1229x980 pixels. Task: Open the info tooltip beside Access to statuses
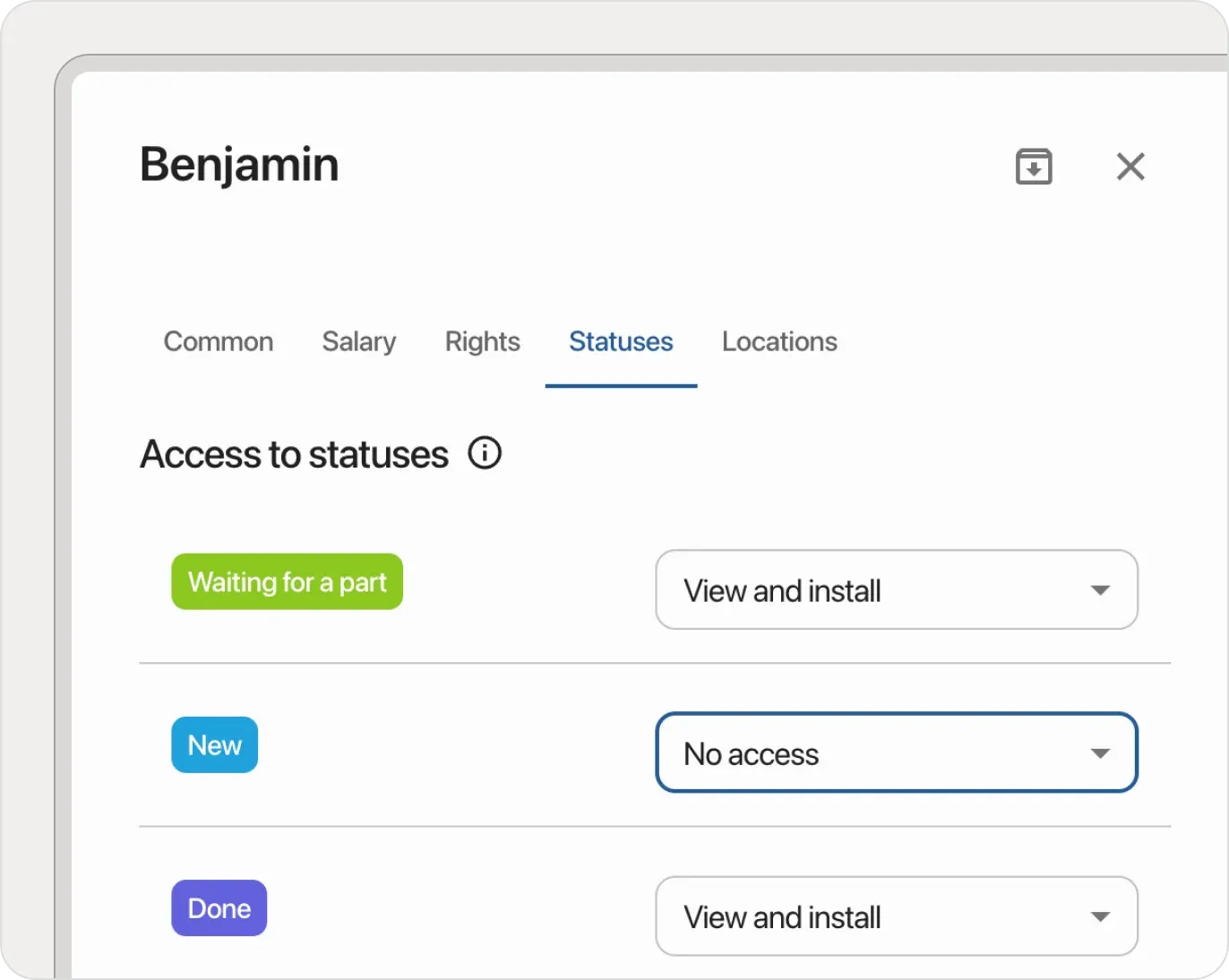tap(485, 453)
